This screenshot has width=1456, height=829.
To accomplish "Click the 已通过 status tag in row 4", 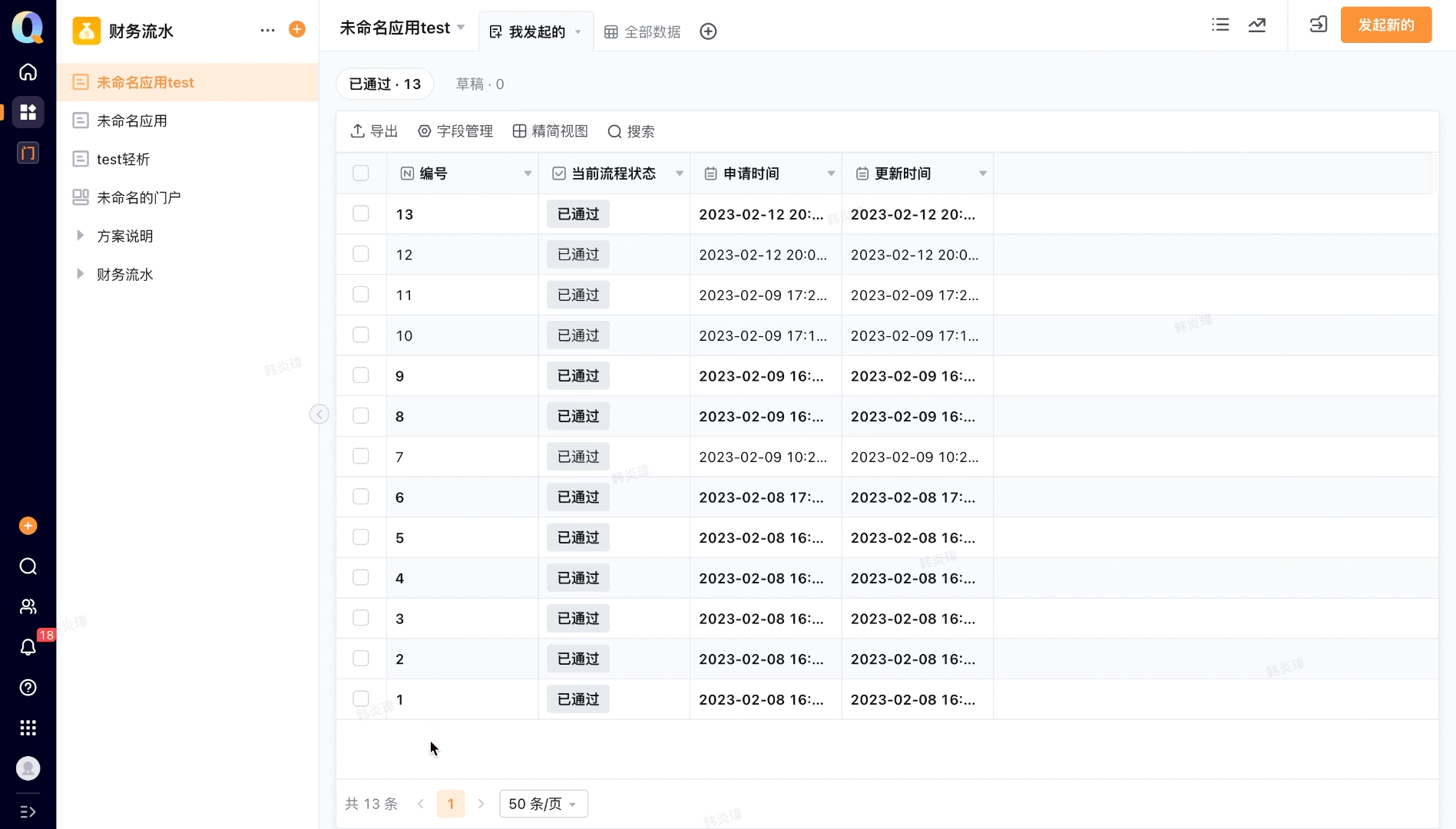I will coord(578,578).
